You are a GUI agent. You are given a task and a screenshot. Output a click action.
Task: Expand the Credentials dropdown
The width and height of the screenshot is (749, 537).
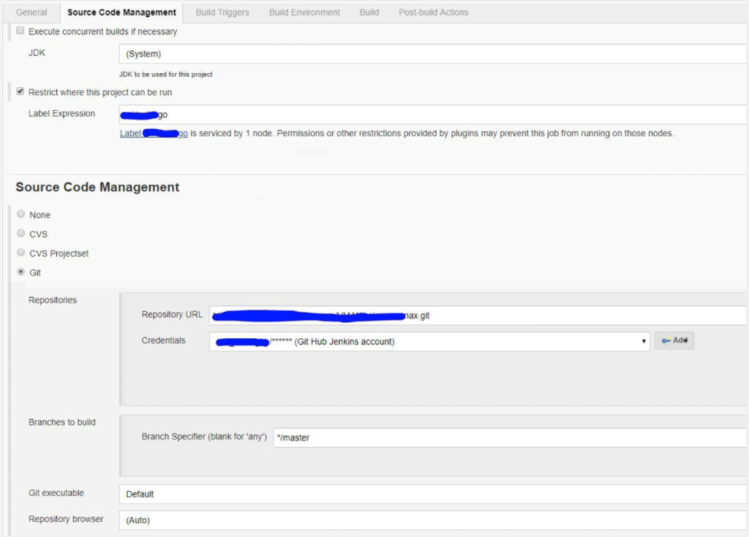coord(430,341)
